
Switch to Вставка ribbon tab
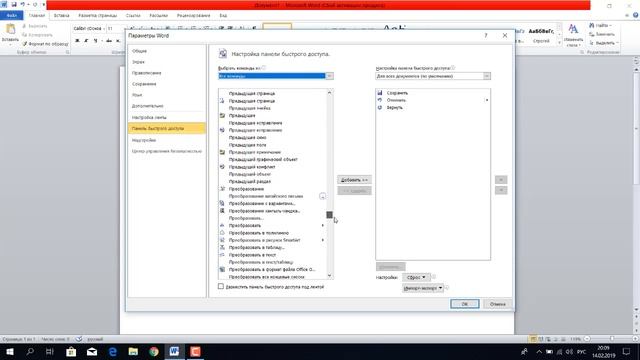pyautogui.click(x=61, y=16)
